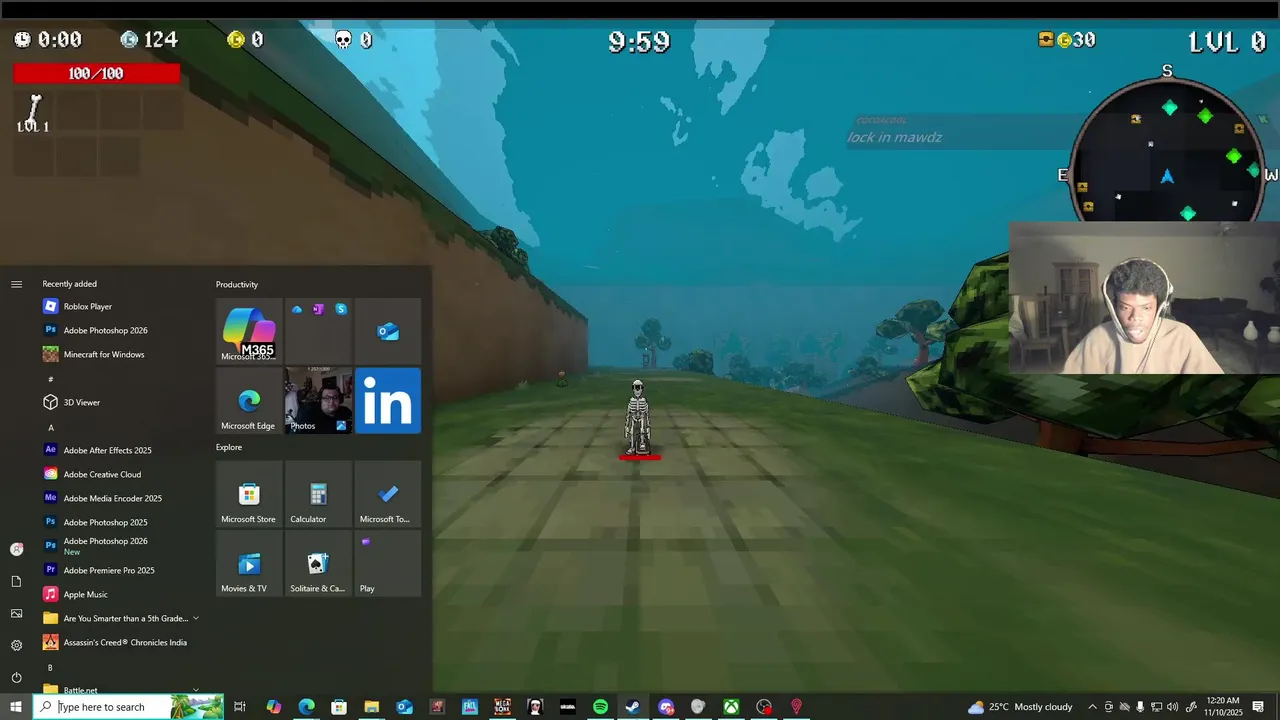Image resolution: width=1280 pixels, height=720 pixels.
Task: Open 3D Viewer app
Action: (x=122, y=402)
